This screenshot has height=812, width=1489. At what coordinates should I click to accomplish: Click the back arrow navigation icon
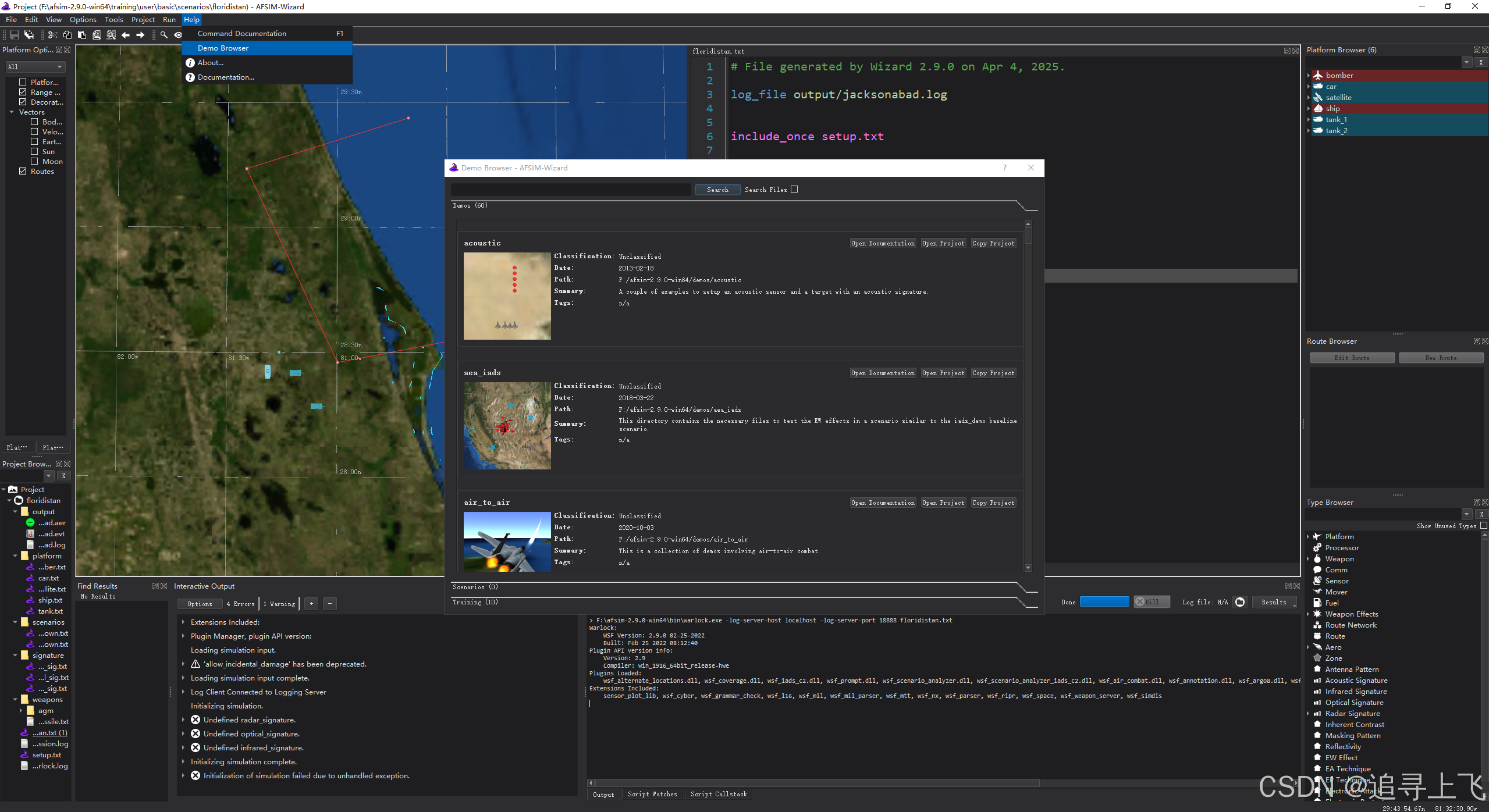[125, 35]
